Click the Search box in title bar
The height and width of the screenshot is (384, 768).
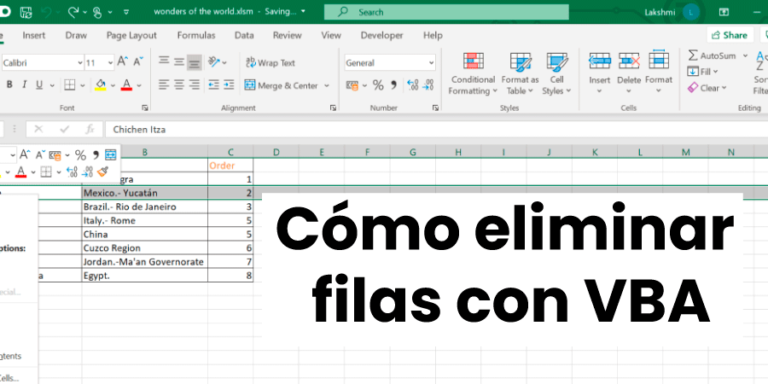(446, 12)
